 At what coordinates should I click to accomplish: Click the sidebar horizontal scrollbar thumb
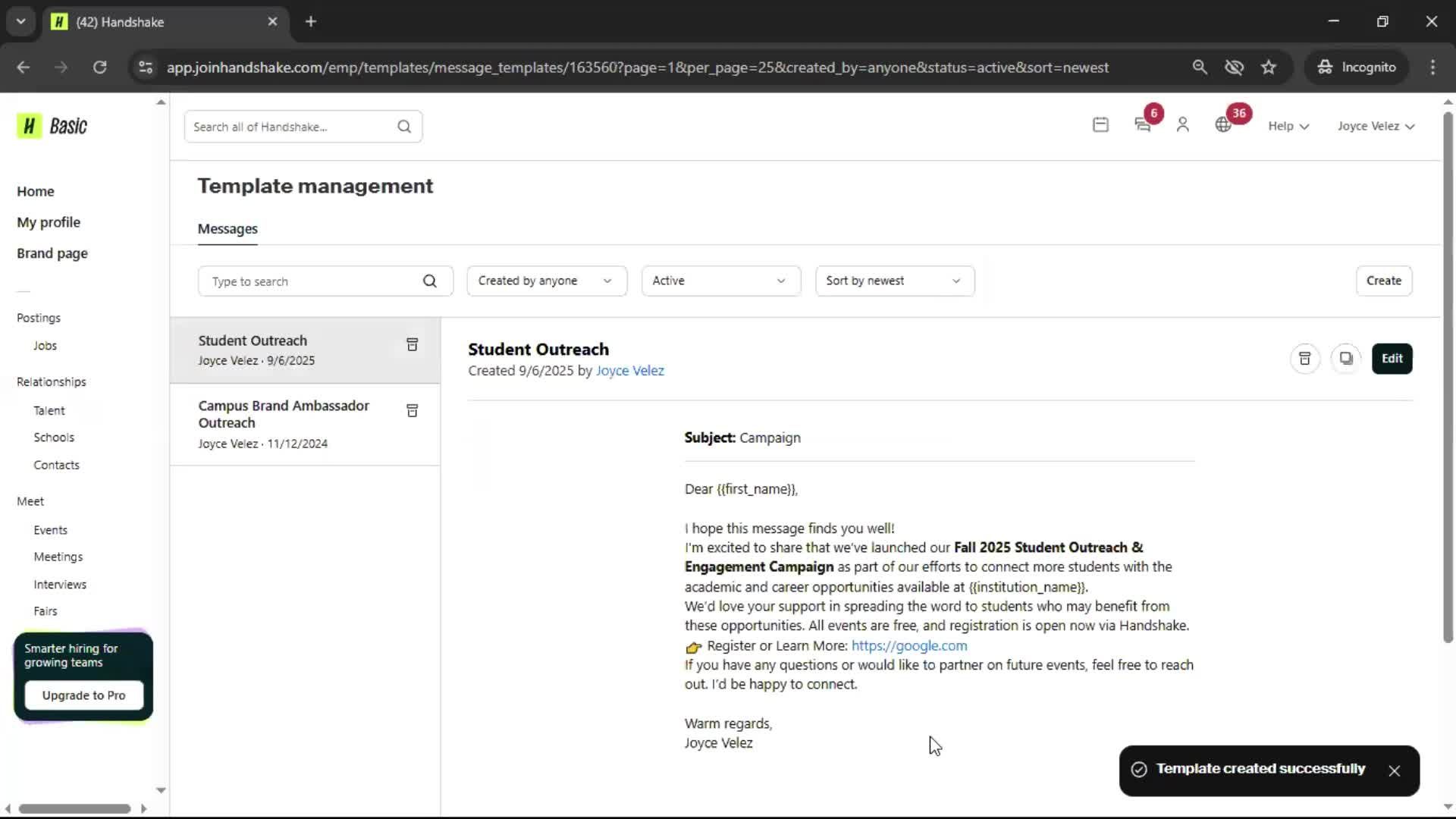point(74,808)
